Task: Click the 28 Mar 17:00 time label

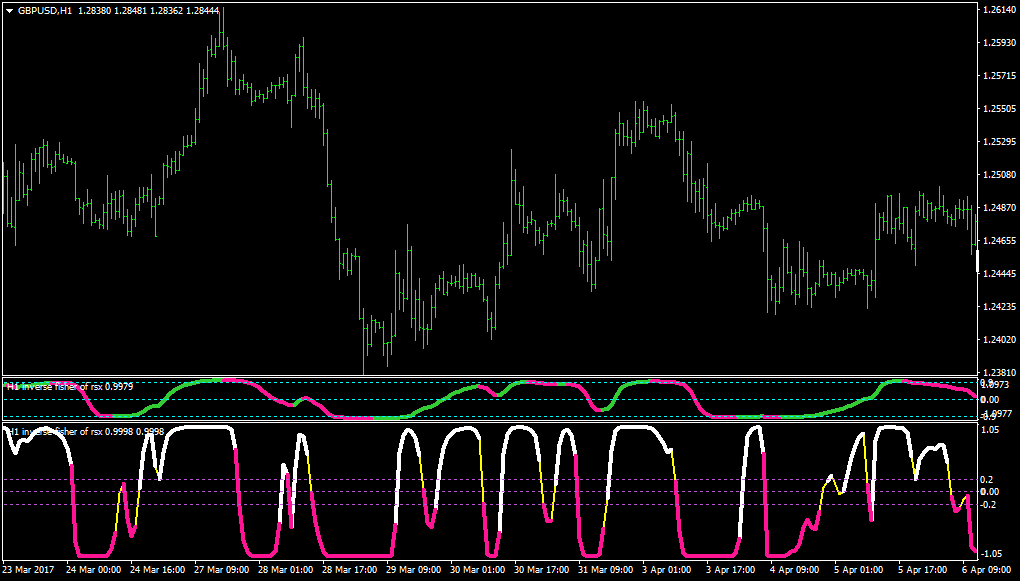Action: coord(350,569)
